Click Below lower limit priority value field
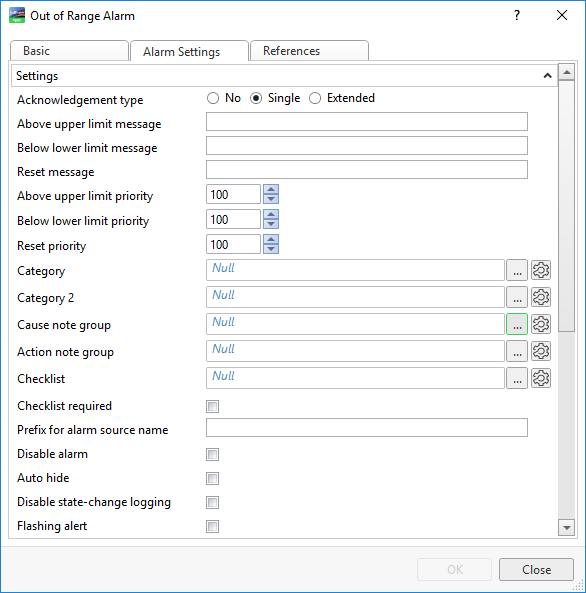This screenshot has width=586, height=593. (233, 219)
